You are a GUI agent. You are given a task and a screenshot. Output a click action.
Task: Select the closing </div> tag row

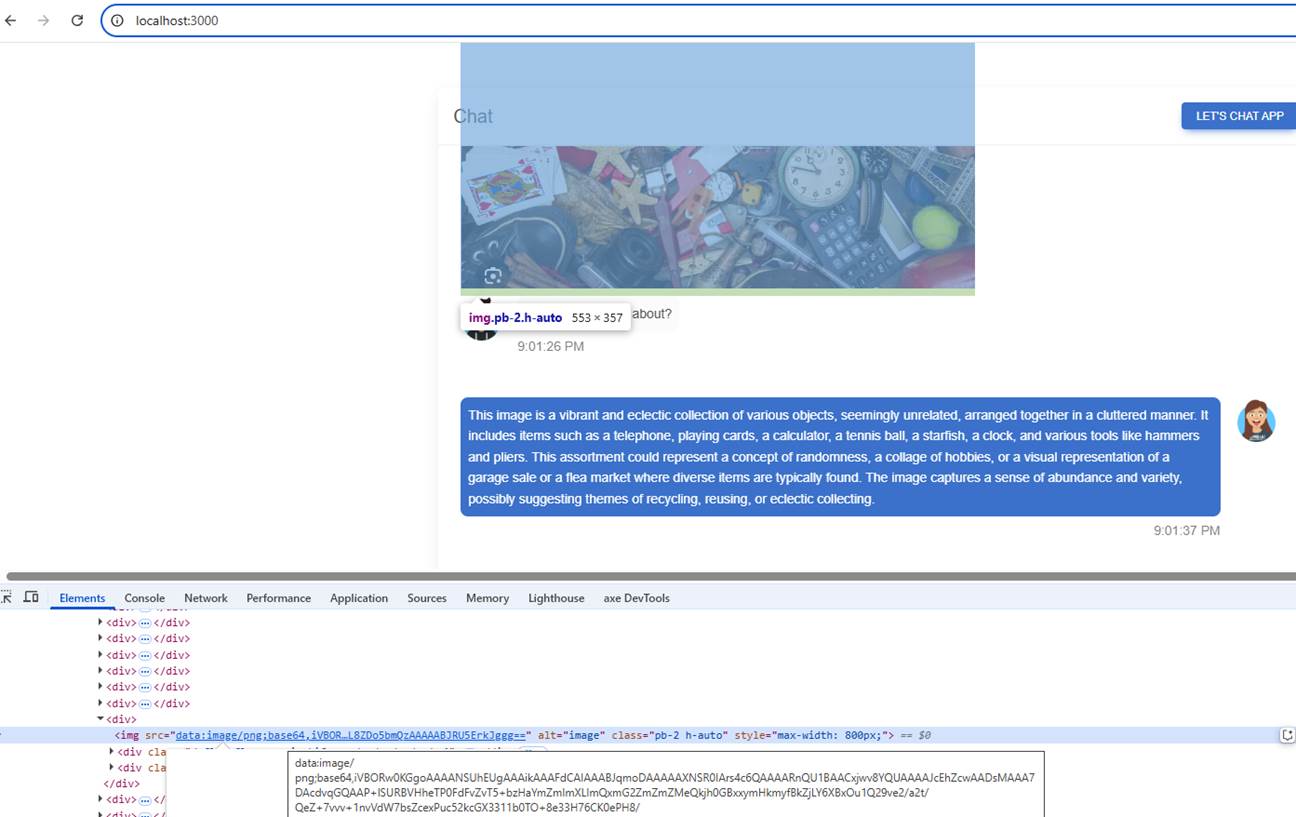(x=122, y=784)
